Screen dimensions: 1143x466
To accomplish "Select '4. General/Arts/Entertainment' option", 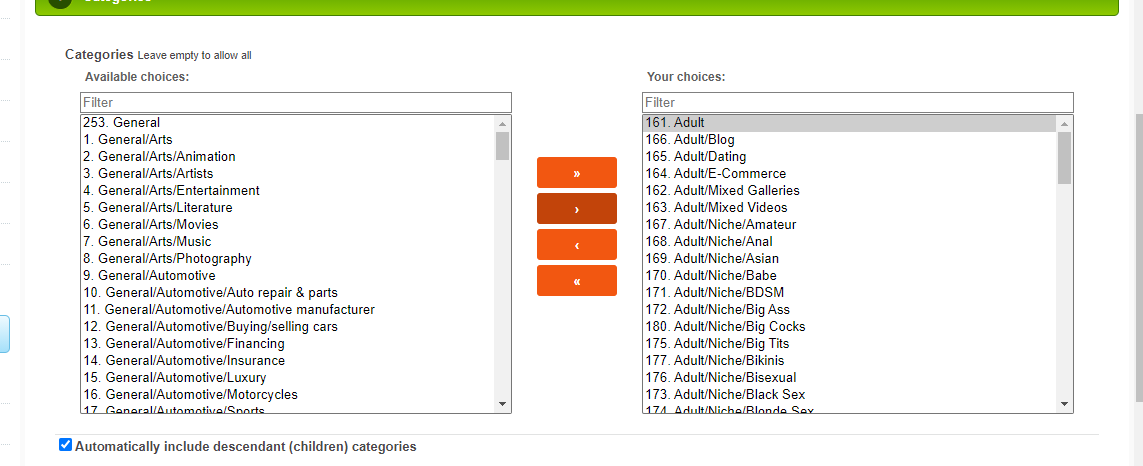I will pos(288,190).
